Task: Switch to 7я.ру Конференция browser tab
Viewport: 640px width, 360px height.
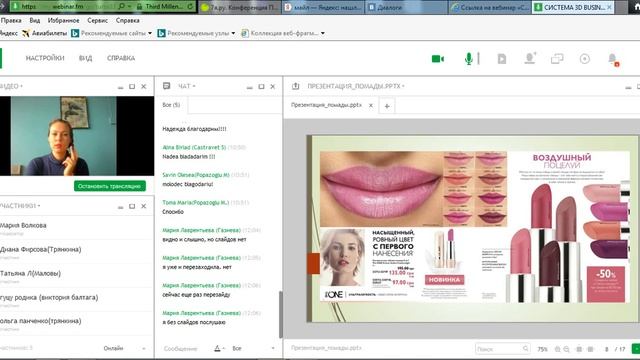Action: click(240, 7)
